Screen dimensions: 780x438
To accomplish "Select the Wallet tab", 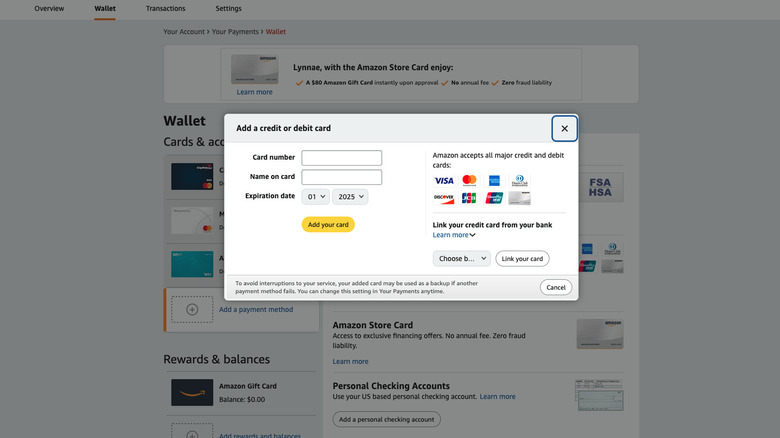I will coord(105,8).
